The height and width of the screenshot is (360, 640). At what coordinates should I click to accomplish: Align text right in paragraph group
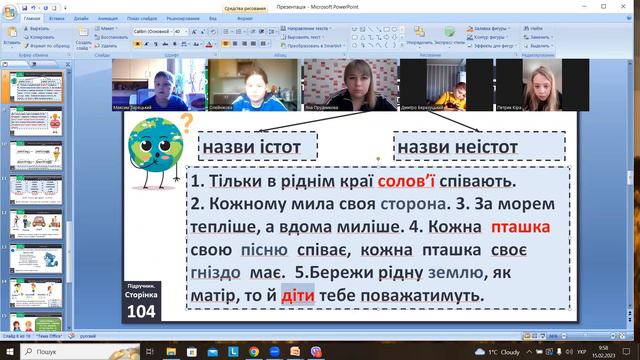tap(244, 44)
